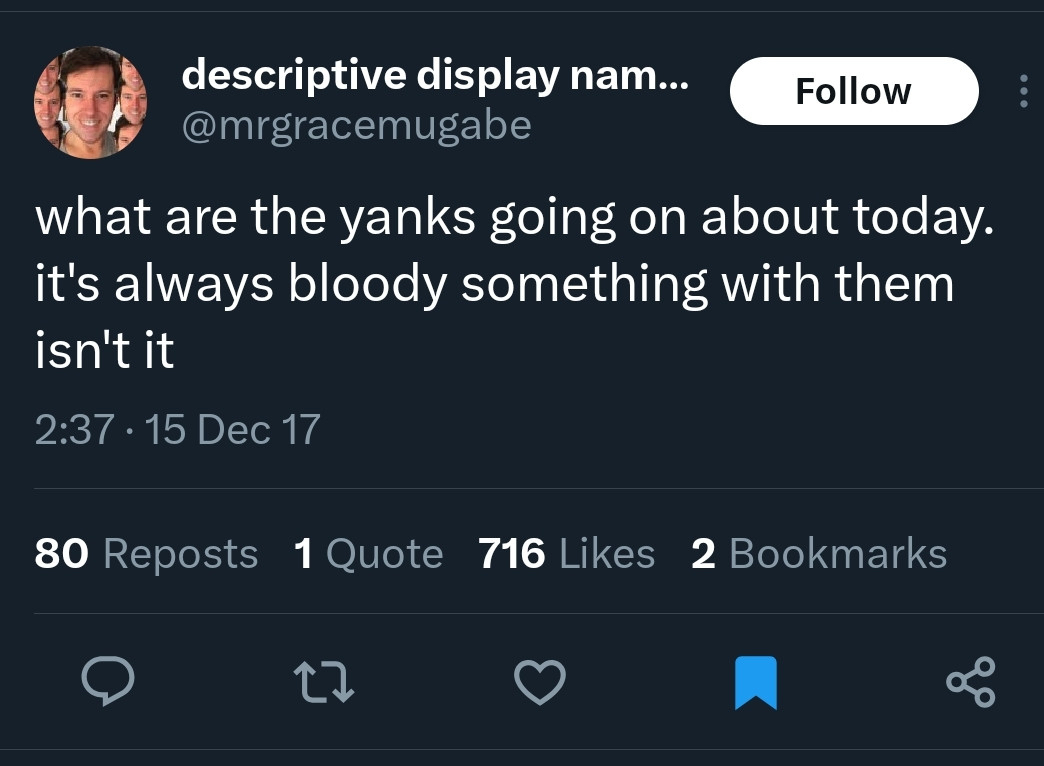Viewport: 1044px width, 766px height.
Task: Open the author's profile picture
Action: point(91,102)
